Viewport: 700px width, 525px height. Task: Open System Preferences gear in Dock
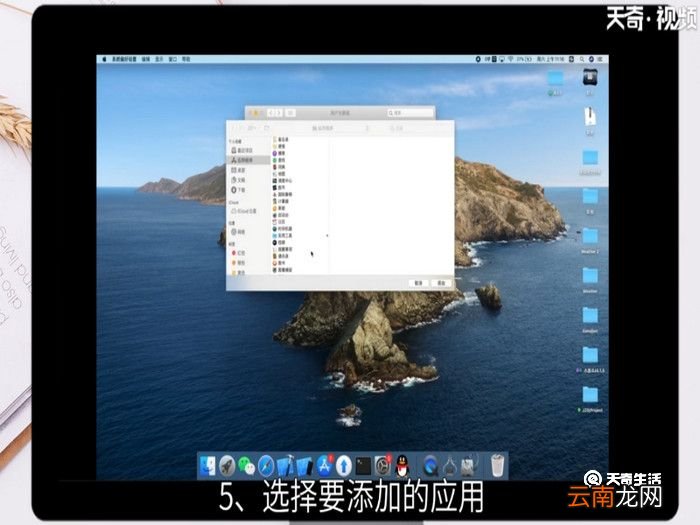(383, 467)
